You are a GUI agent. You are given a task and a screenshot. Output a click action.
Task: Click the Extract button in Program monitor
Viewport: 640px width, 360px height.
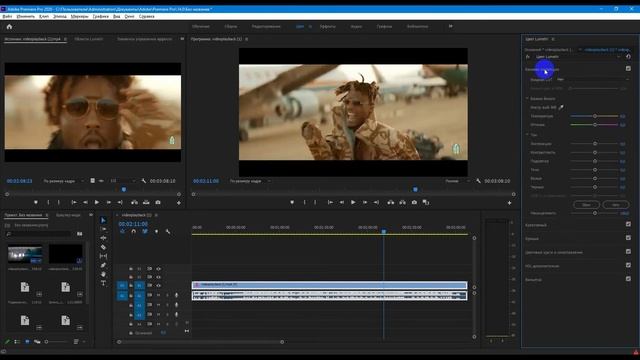(x=402, y=202)
